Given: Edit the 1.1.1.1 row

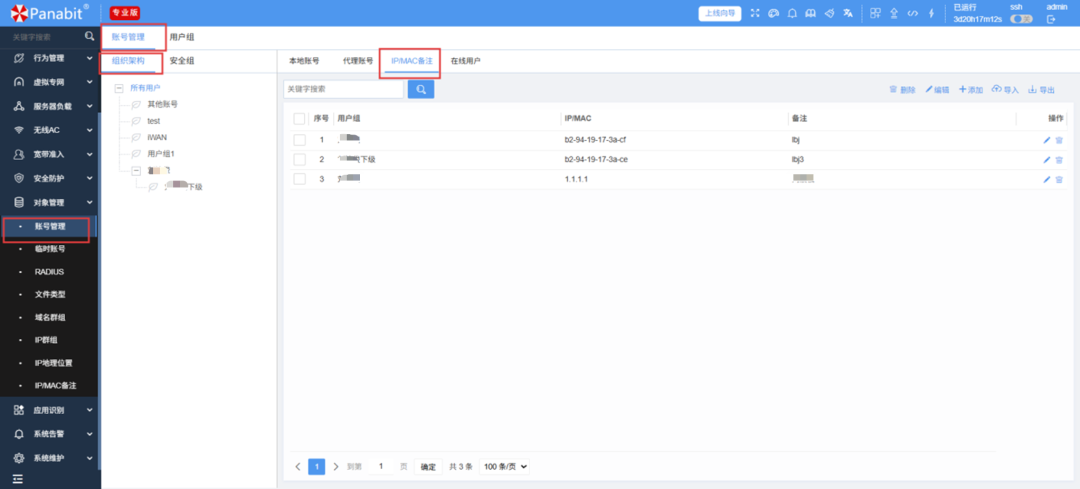Looking at the screenshot, I should coord(1047,179).
